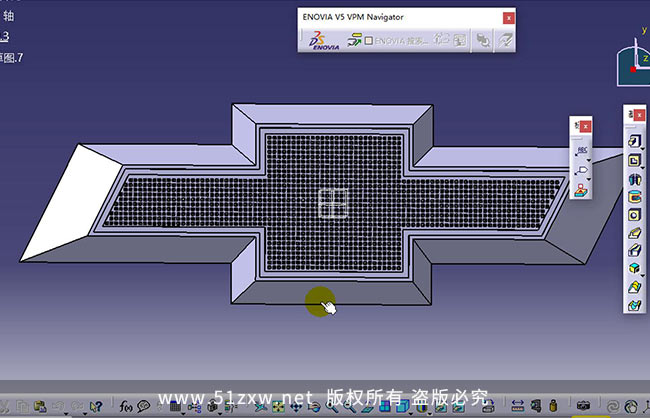Click the Zoom In magnifier icon
650x418 pixels.
pos(332,407)
